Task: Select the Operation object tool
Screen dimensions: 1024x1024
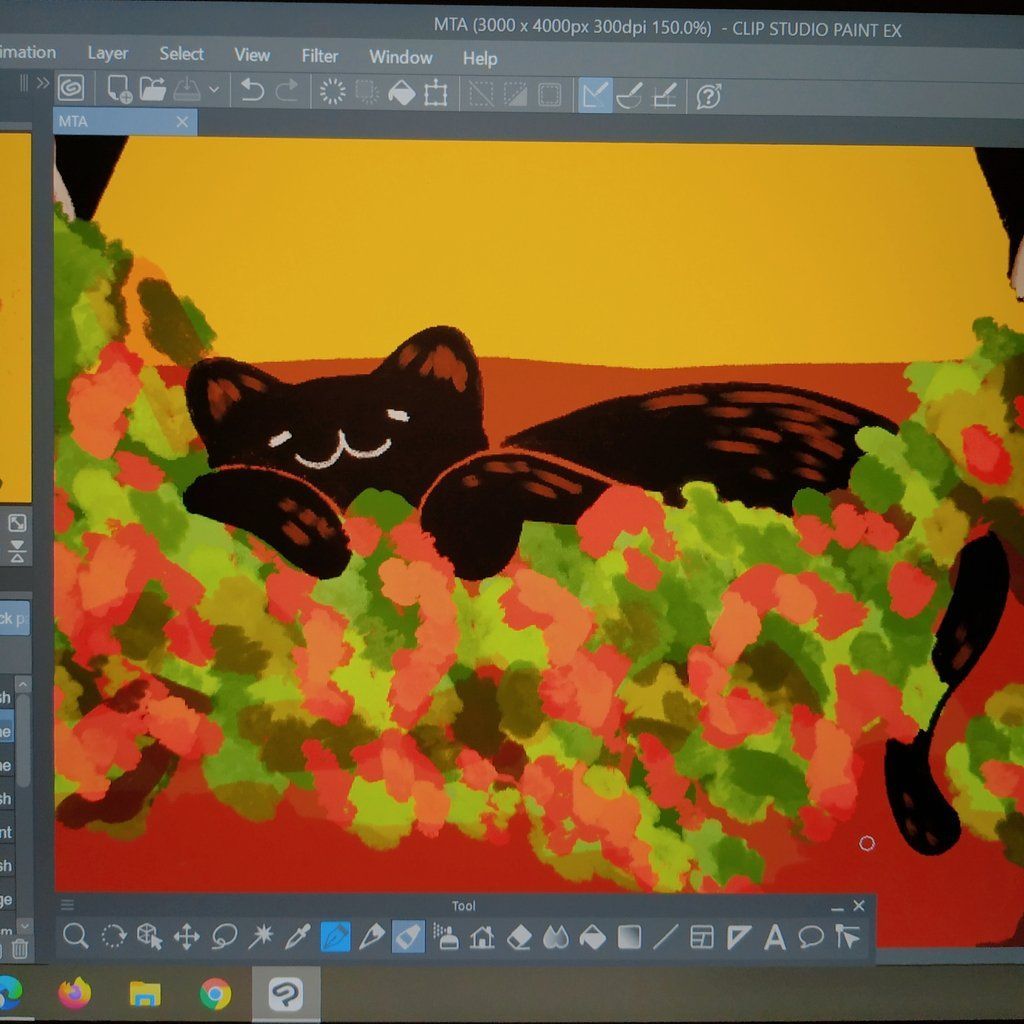Action: [150, 936]
